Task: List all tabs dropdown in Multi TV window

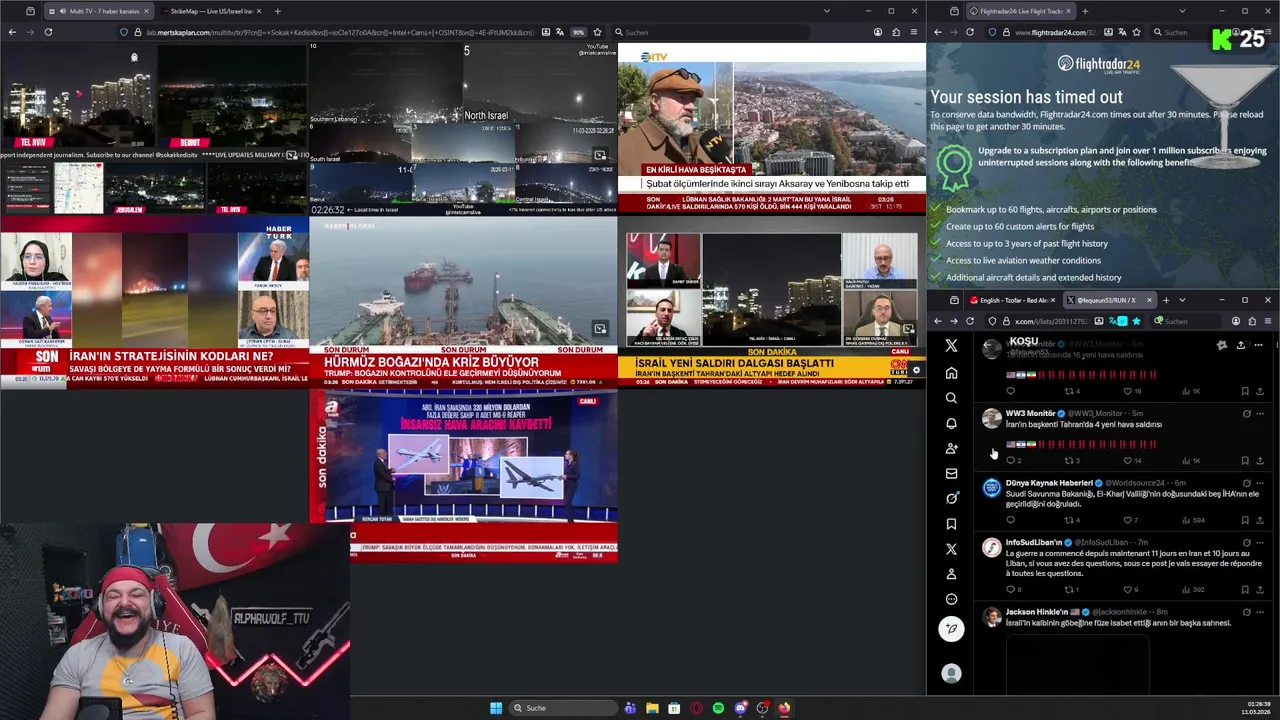Action: [x=826, y=11]
